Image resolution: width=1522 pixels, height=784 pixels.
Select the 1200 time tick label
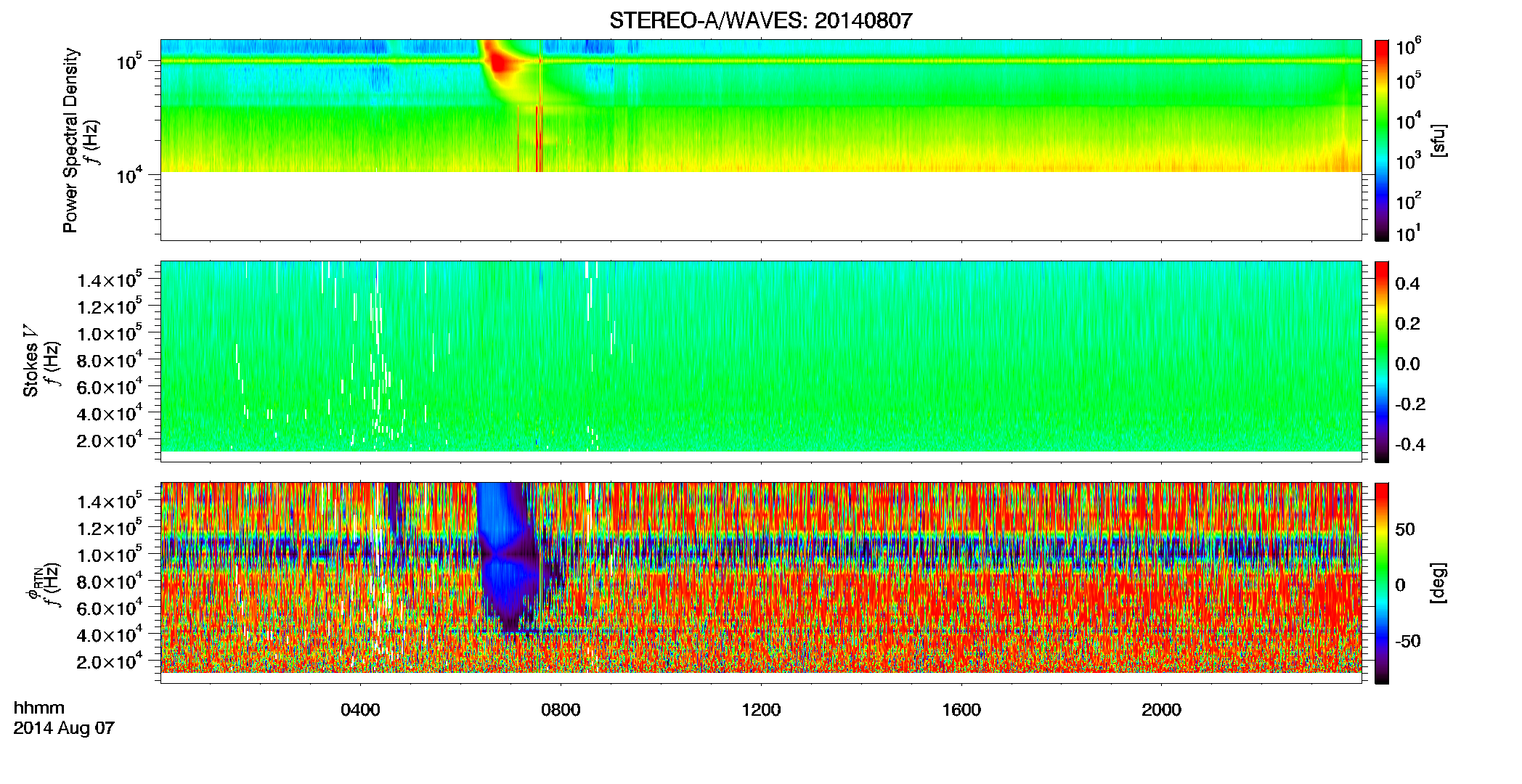click(761, 710)
